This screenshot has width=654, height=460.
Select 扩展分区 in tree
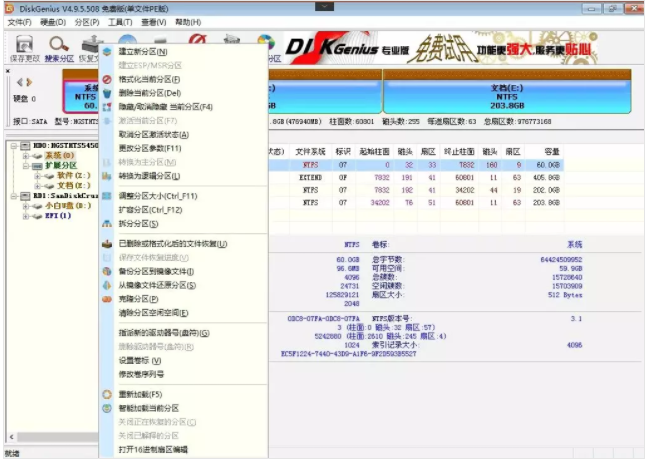tap(61, 166)
